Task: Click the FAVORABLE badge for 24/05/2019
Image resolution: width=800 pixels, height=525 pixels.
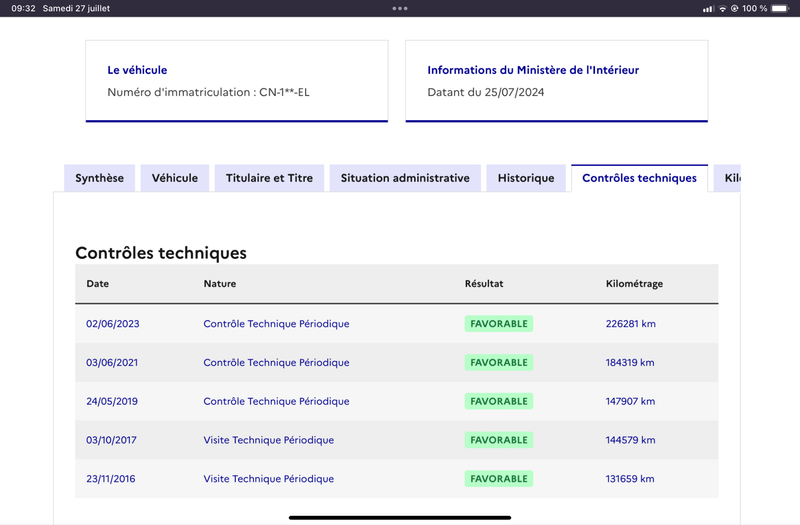Action: coord(499,402)
